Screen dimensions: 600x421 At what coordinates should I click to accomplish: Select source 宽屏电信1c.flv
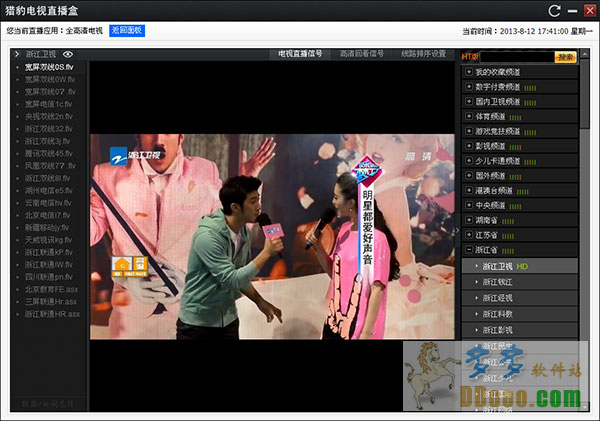pos(49,104)
